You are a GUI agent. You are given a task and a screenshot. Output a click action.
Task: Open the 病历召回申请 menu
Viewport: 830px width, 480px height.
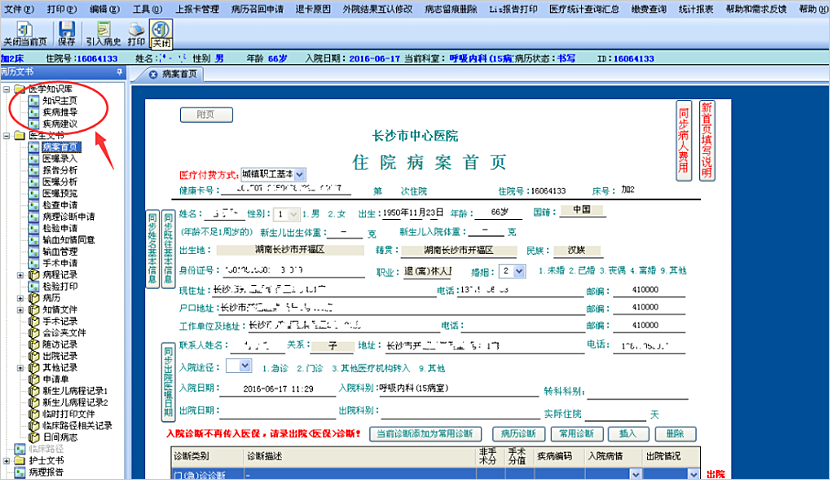[x=257, y=9]
